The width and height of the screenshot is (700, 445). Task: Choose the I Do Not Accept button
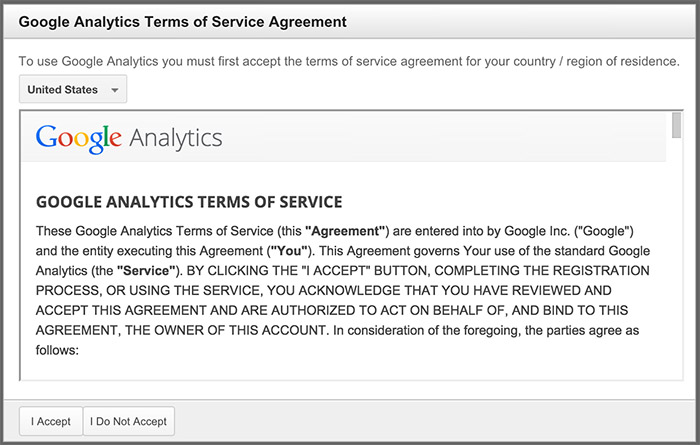click(129, 421)
